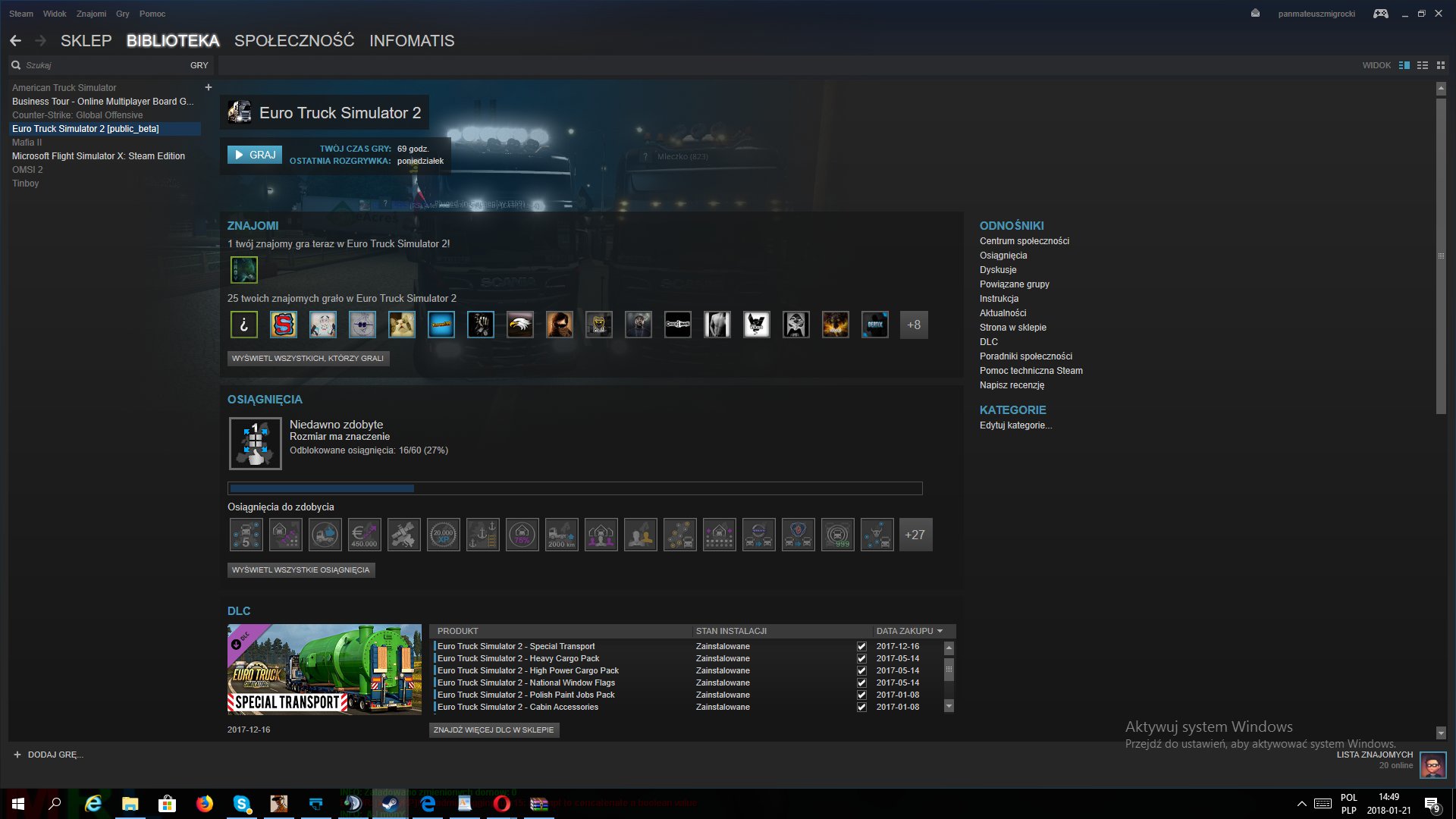
Task: Toggle Polish Paint Jobs Pack checkbox
Action: [x=861, y=695]
